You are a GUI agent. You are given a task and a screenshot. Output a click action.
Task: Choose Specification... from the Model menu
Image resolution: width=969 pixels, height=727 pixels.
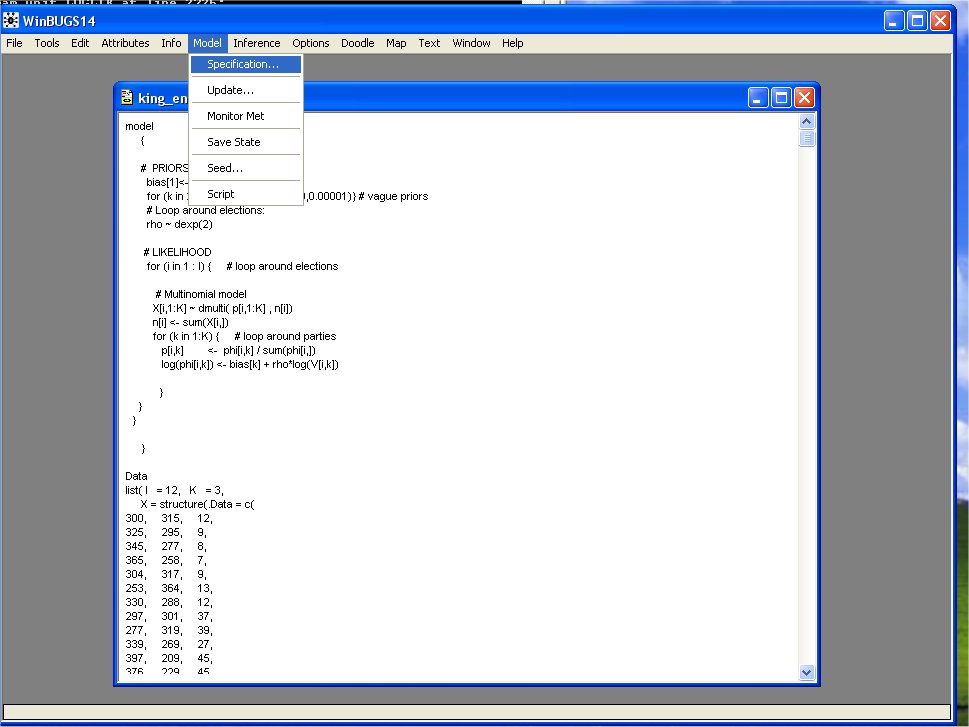point(243,64)
